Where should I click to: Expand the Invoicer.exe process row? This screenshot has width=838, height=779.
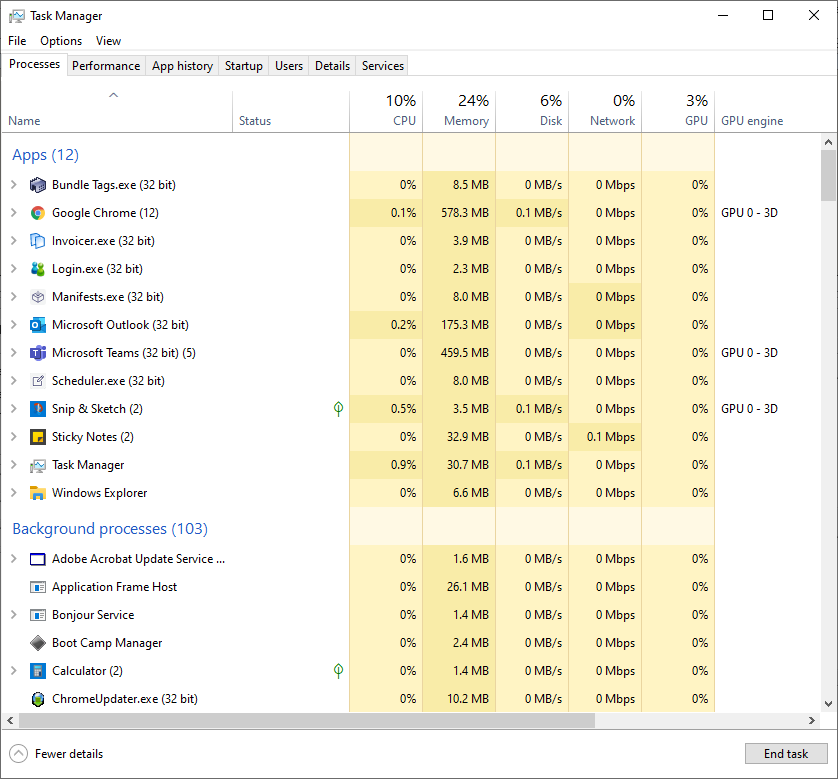[x=14, y=241]
